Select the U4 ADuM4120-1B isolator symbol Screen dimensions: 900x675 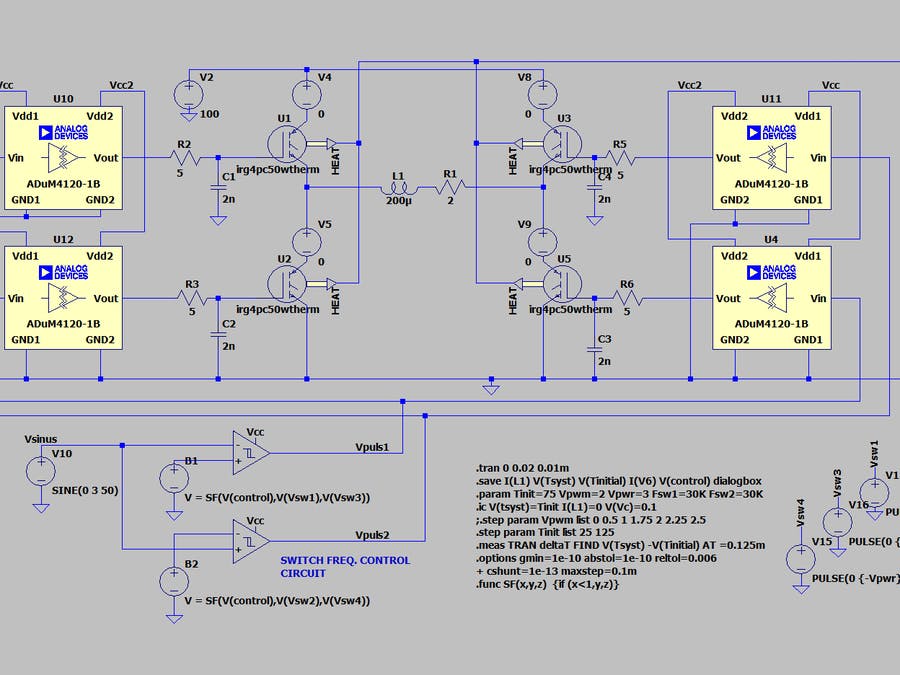(770, 300)
